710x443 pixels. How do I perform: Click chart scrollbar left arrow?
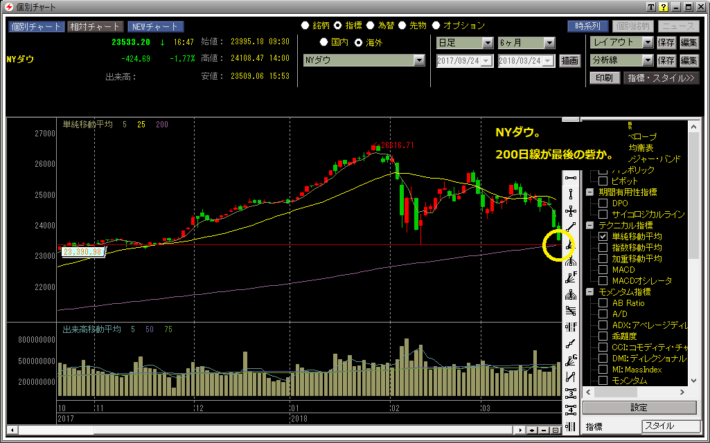point(13,430)
